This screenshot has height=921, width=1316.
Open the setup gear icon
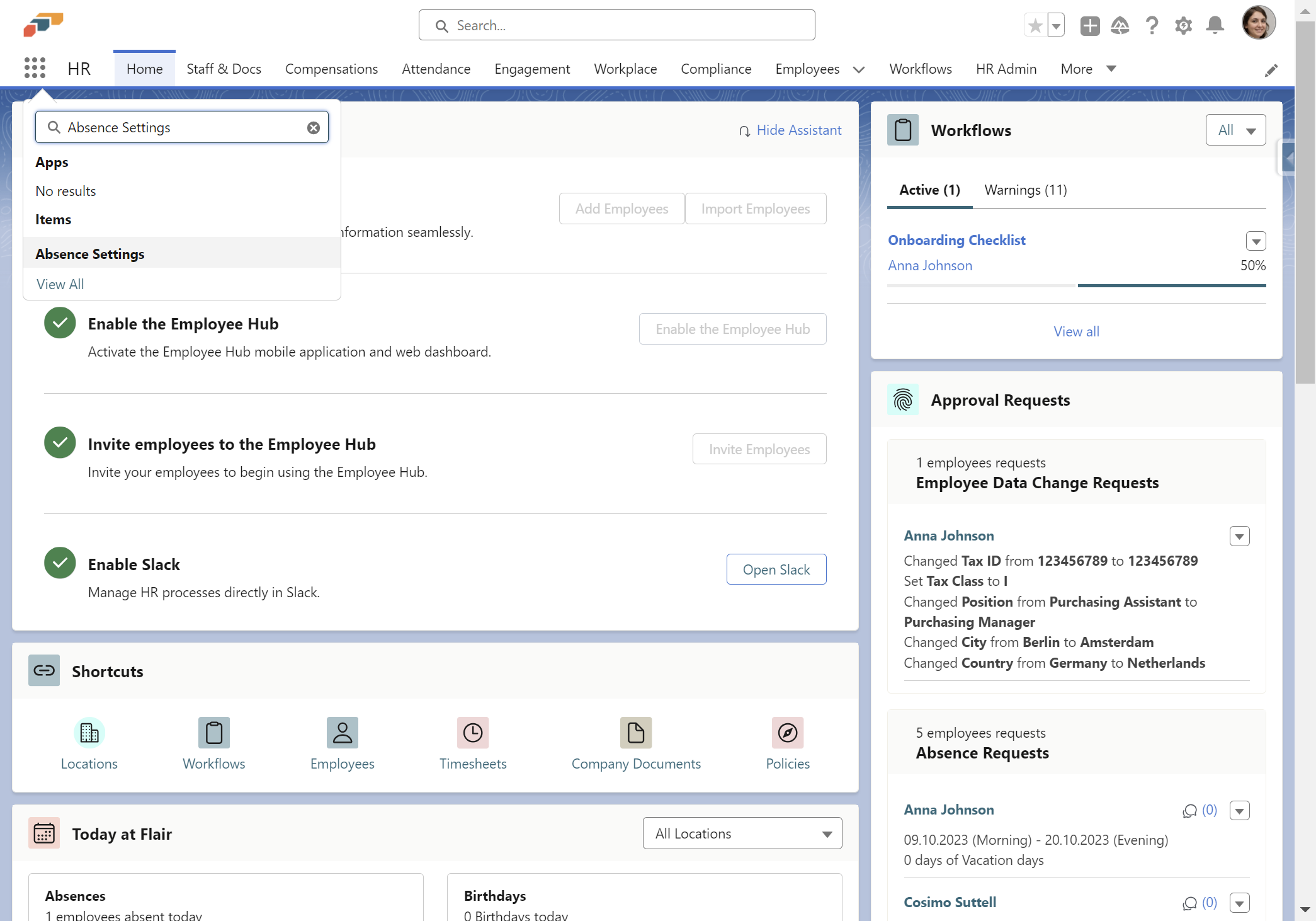[1183, 26]
